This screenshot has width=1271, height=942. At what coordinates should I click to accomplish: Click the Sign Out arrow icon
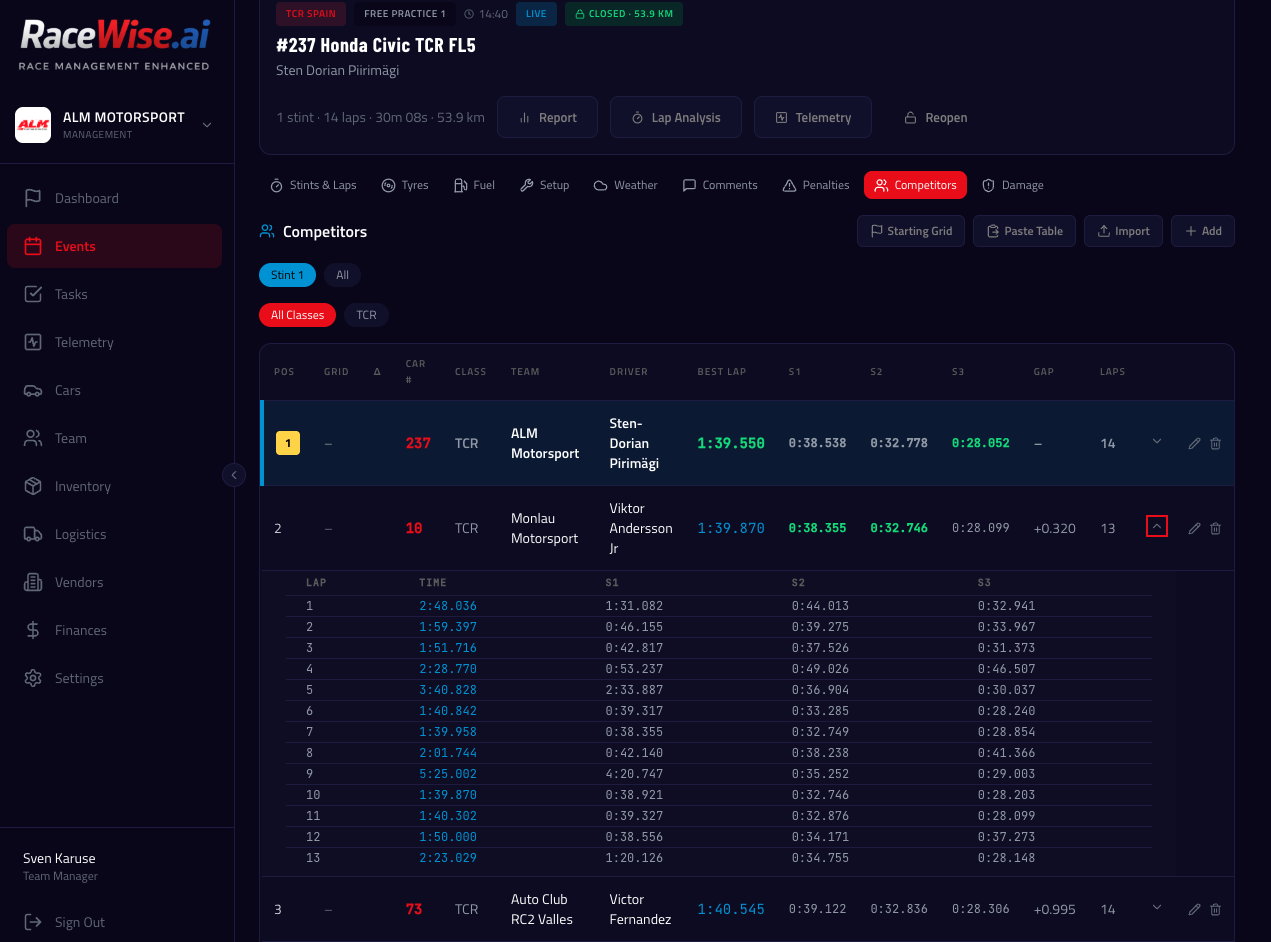tap(33, 922)
